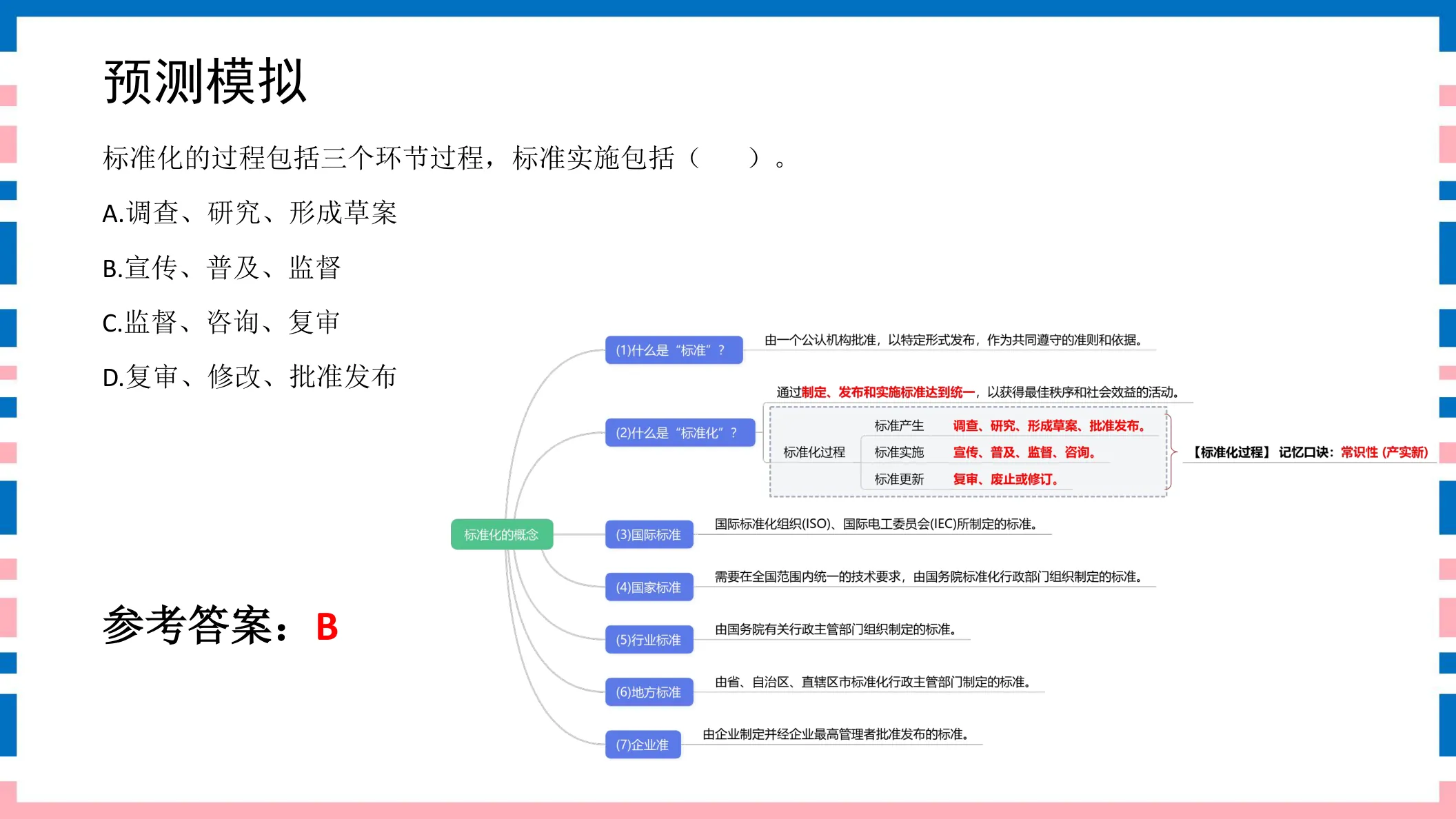Select the (3)国际标准 node
Image resolution: width=1456 pixels, height=819 pixels.
coord(649,534)
